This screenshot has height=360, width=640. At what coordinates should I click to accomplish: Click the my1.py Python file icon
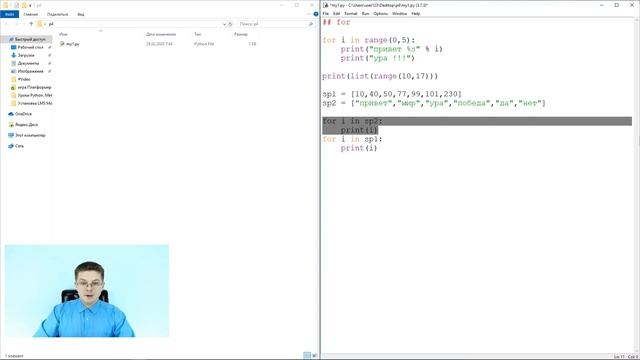tap(62, 44)
